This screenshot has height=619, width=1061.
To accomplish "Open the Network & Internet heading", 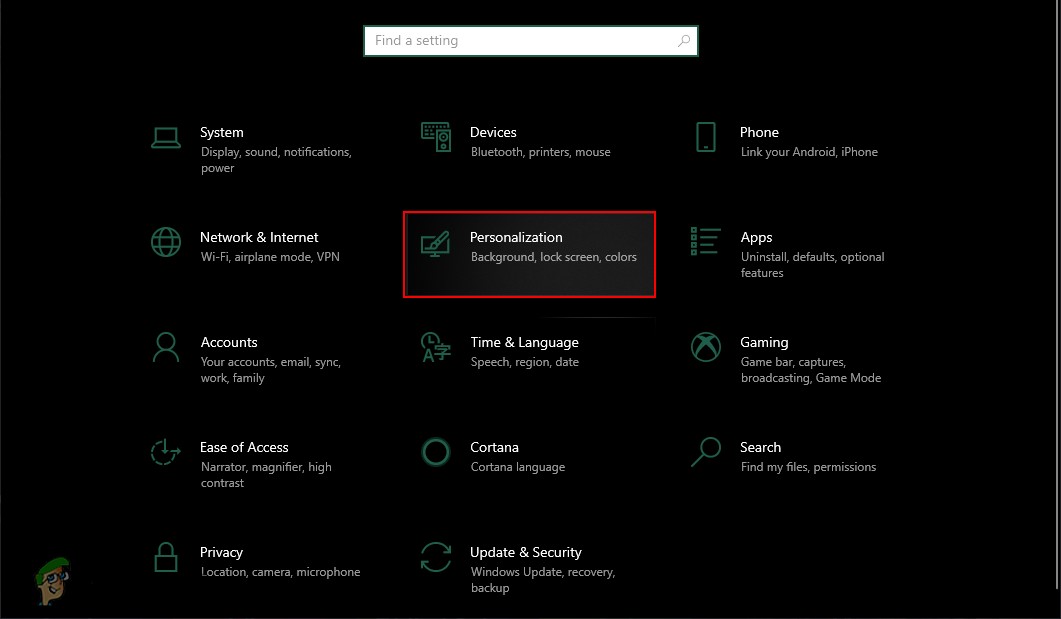I will coord(259,237).
